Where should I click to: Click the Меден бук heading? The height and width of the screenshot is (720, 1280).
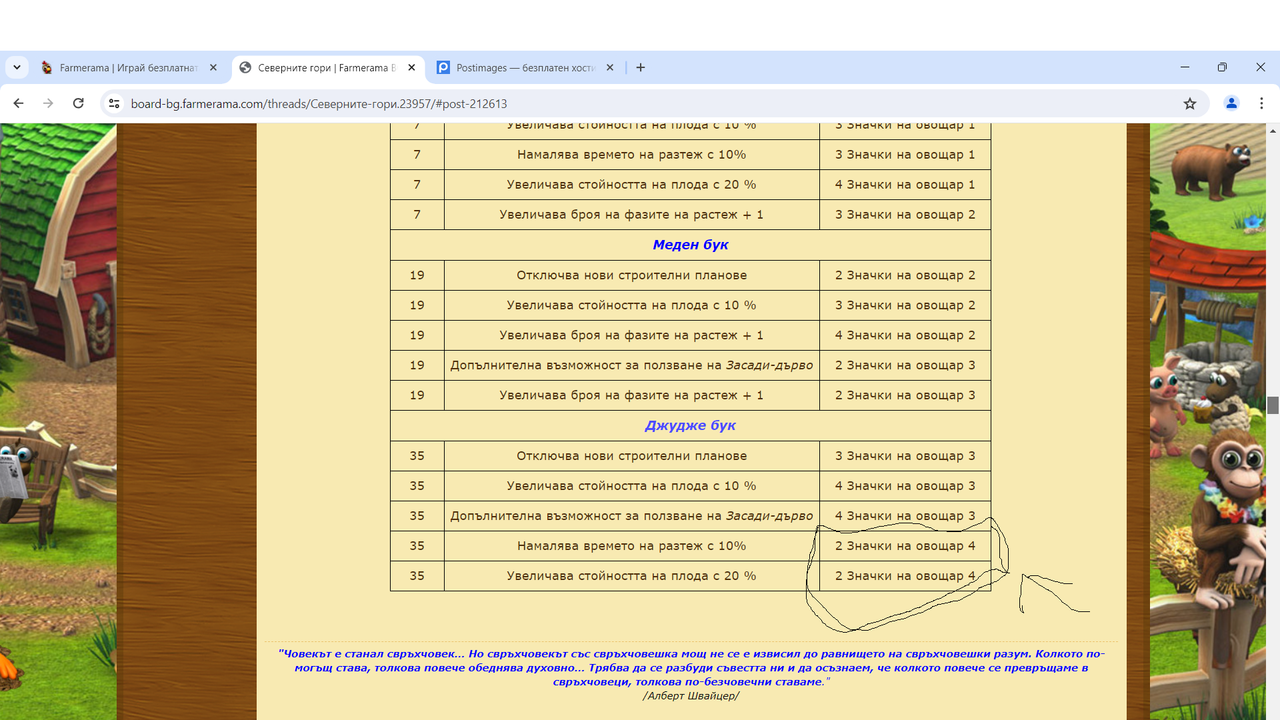[690, 245]
